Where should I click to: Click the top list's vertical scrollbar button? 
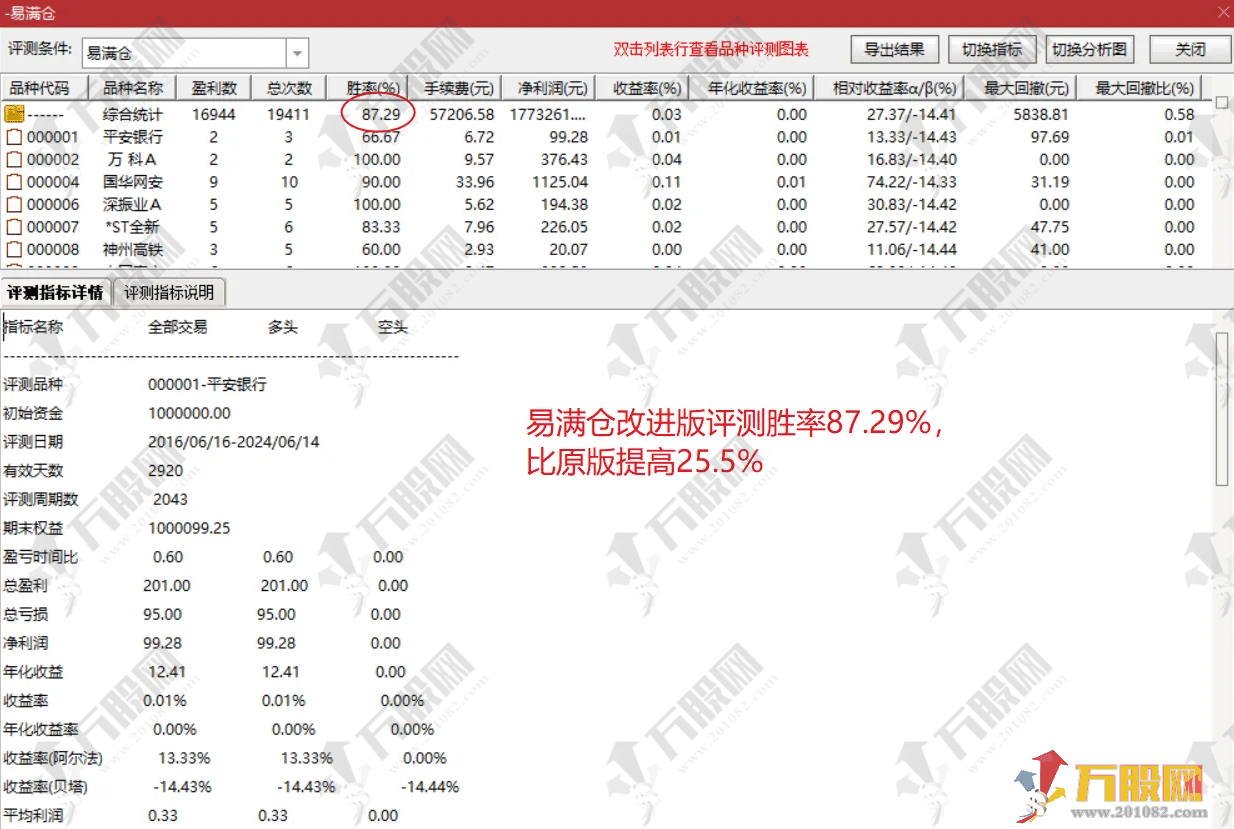1221,102
